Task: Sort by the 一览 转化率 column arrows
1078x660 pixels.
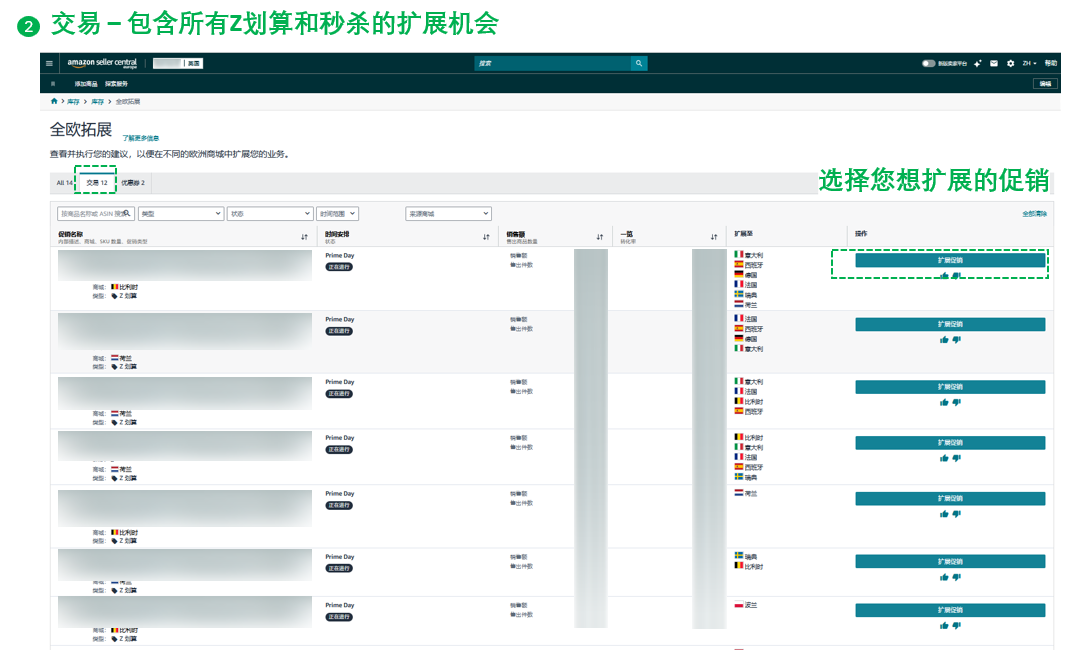Action: pos(714,237)
